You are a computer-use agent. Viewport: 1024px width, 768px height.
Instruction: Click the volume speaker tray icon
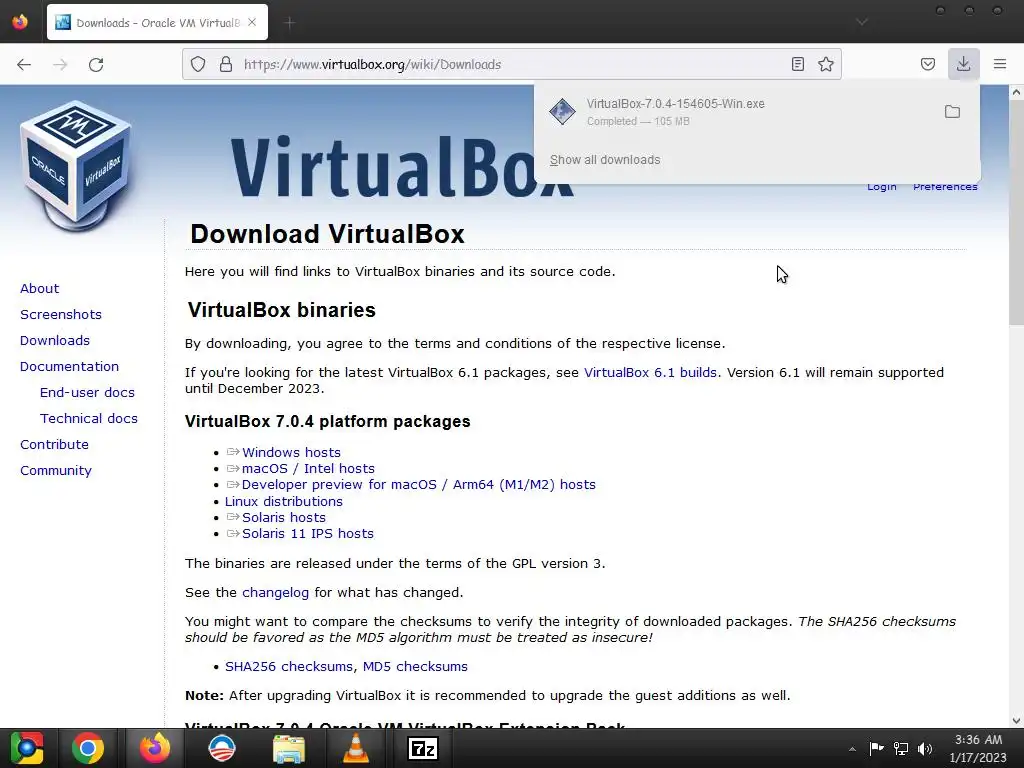click(x=925, y=748)
